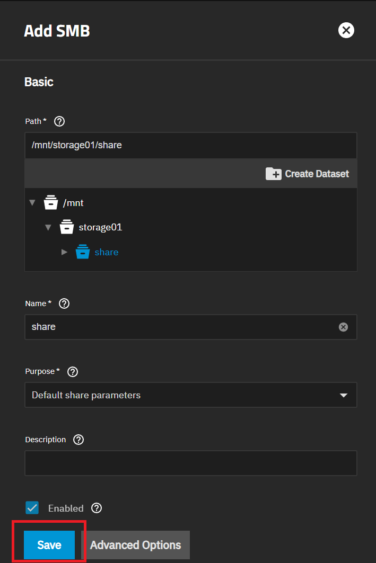Open help icon beside Enabled
Viewport: 376px width, 563px height.
[96, 508]
